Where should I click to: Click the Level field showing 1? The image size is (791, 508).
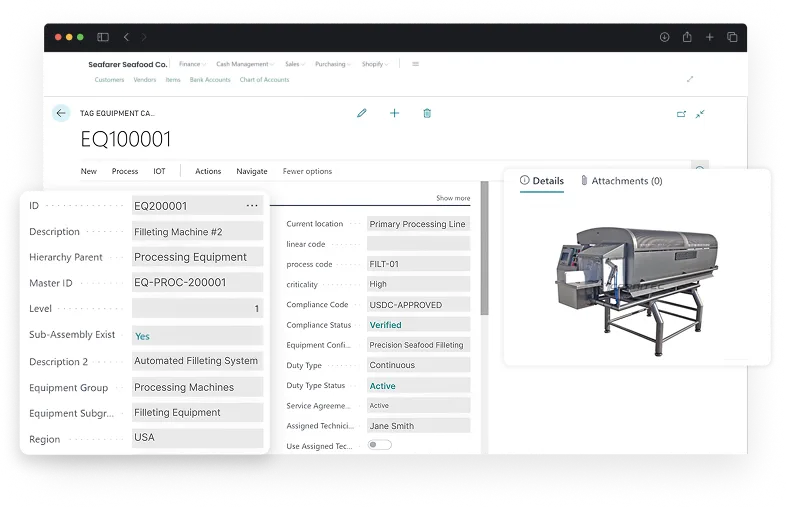coord(197,308)
